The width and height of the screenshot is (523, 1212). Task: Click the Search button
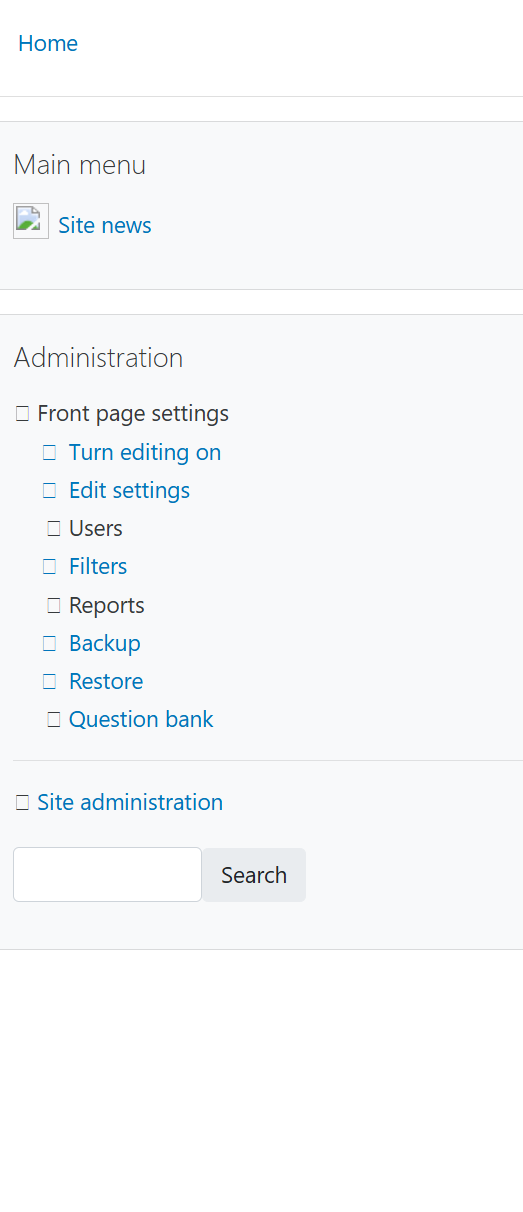[x=254, y=875]
